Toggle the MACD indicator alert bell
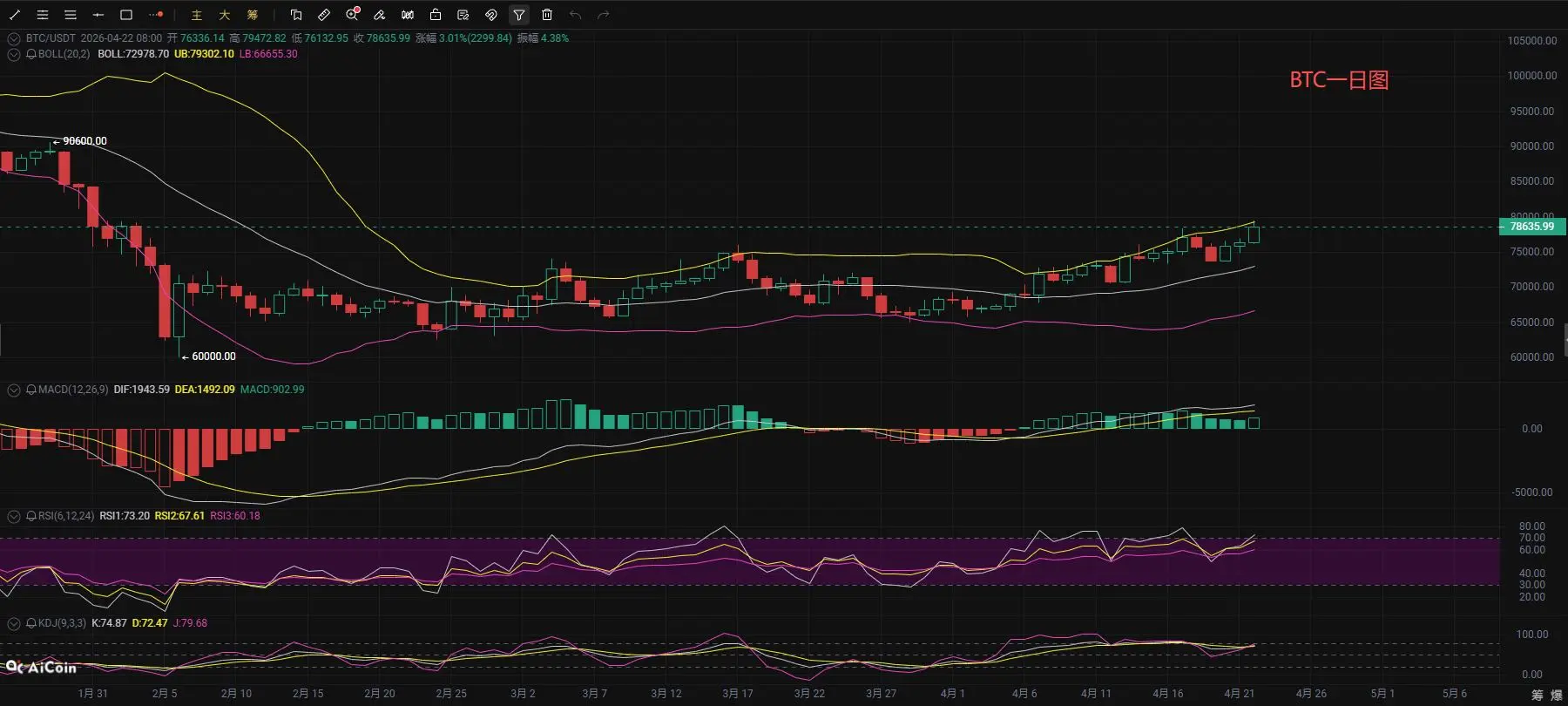 [31, 390]
